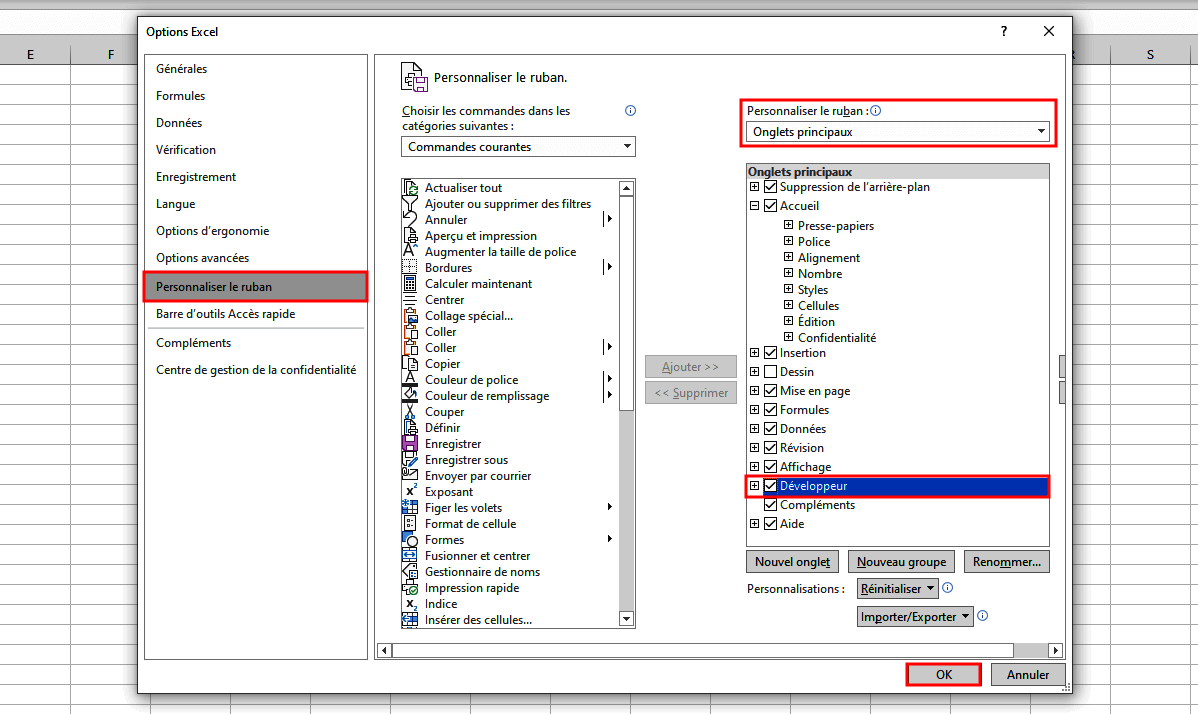
Task: Click the Actualiser tout icon
Action: tap(409, 188)
